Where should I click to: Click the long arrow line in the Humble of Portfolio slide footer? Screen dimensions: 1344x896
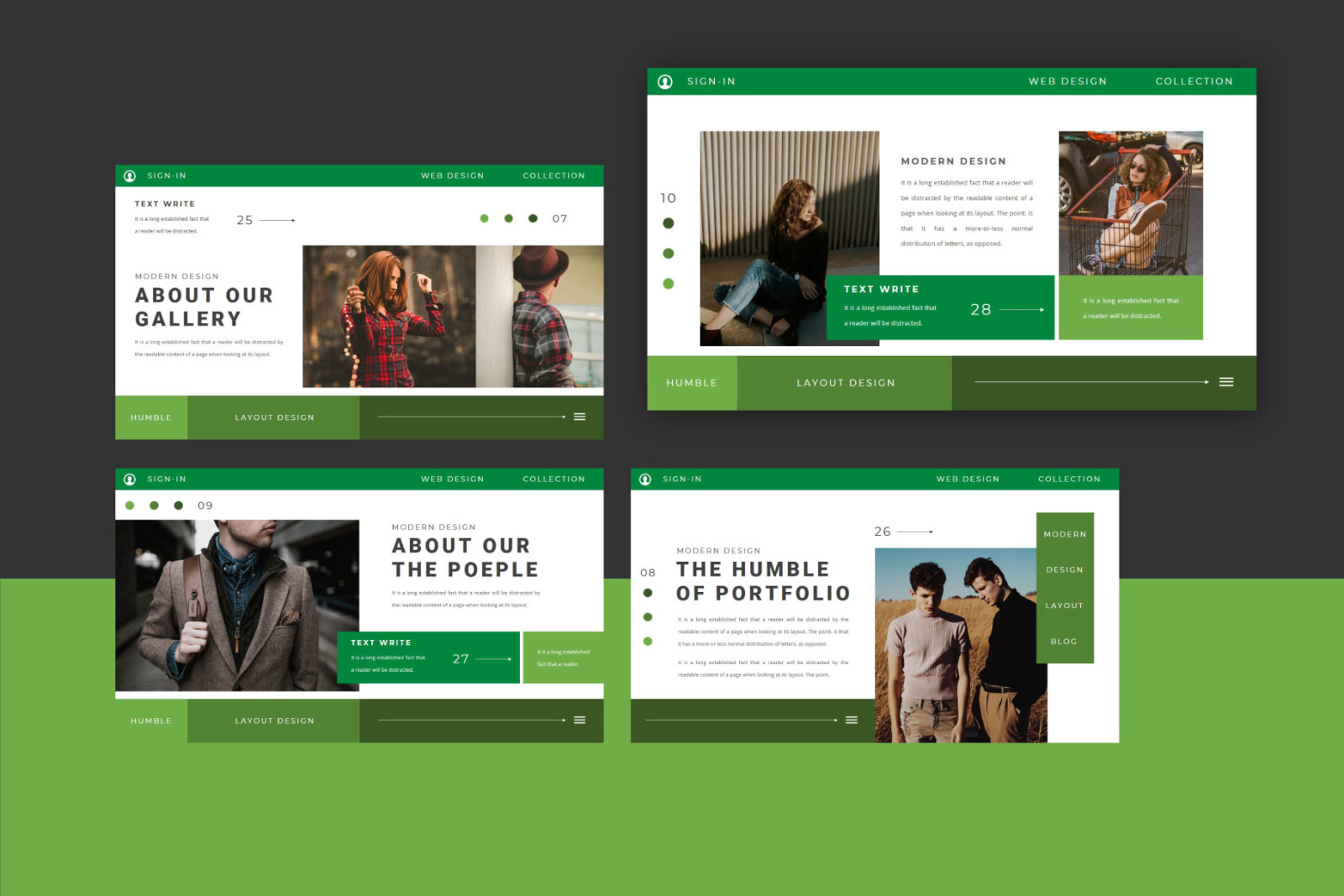[741, 720]
